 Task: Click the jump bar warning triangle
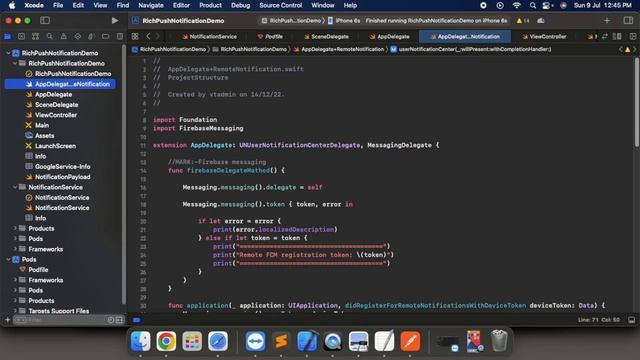click(x=628, y=49)
